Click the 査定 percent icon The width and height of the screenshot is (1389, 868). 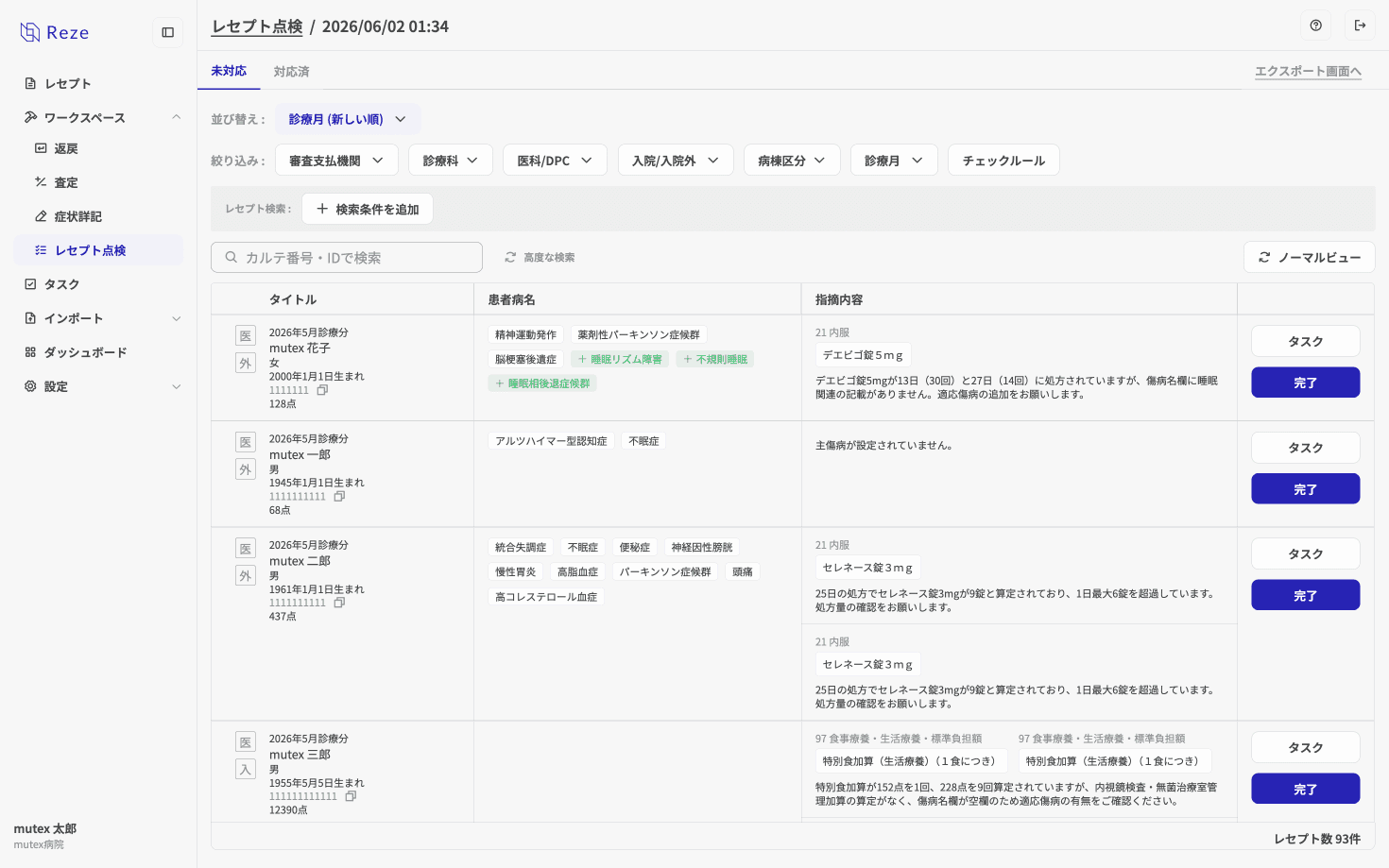tap(41, 182)
